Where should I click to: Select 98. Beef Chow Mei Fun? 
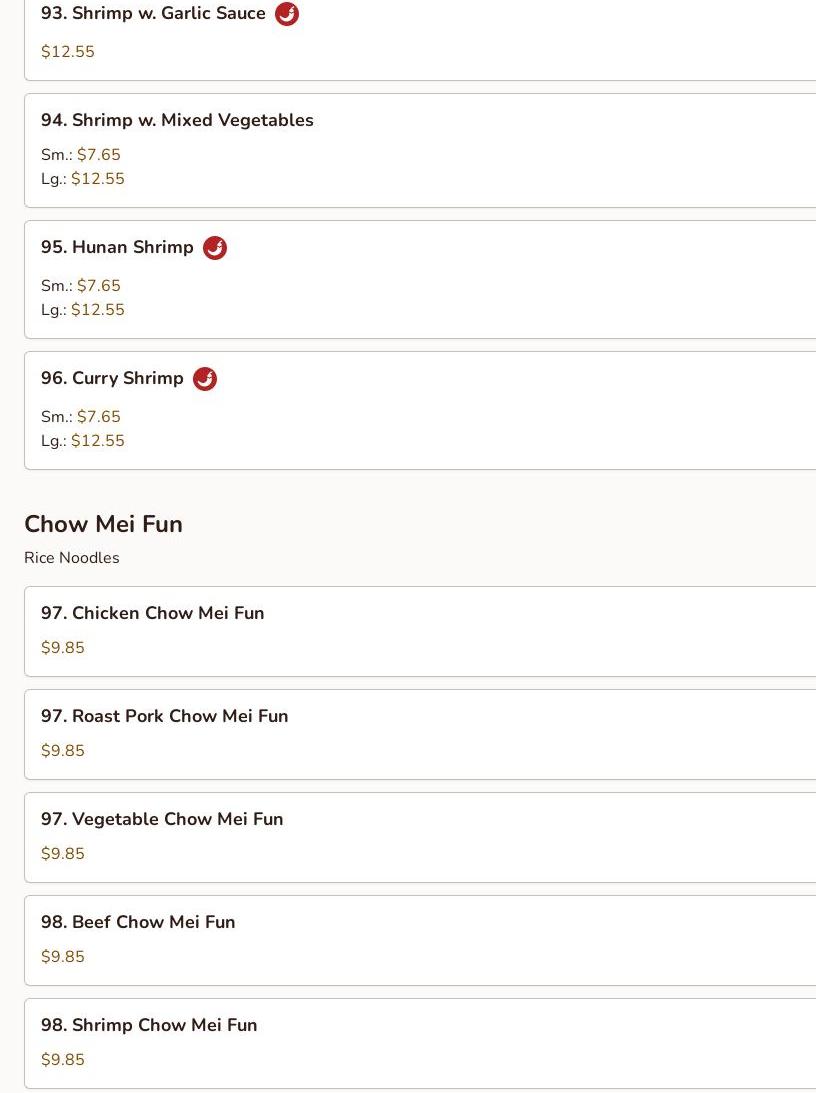tap(138, 922)
